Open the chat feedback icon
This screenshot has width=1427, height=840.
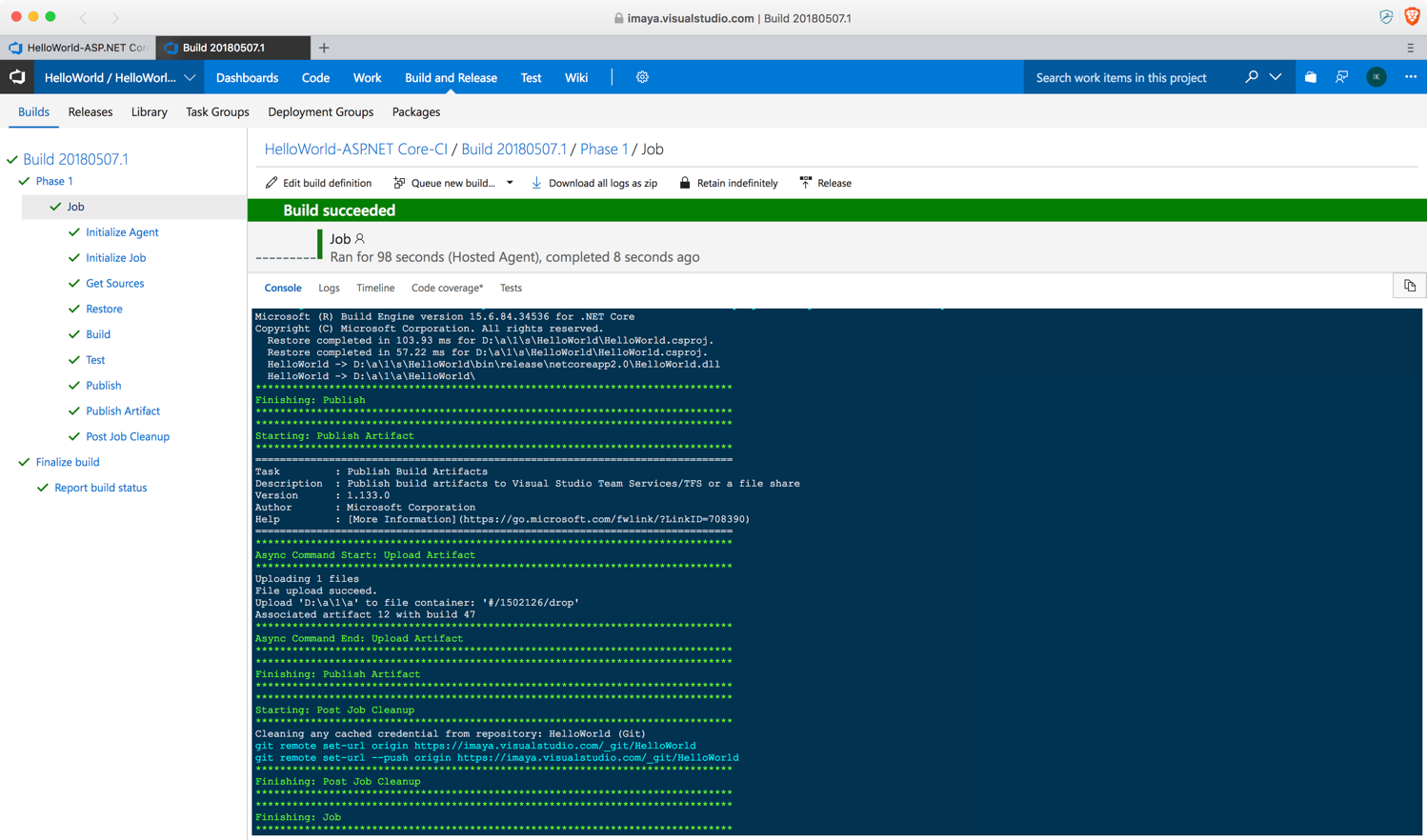coord(1342,77)
